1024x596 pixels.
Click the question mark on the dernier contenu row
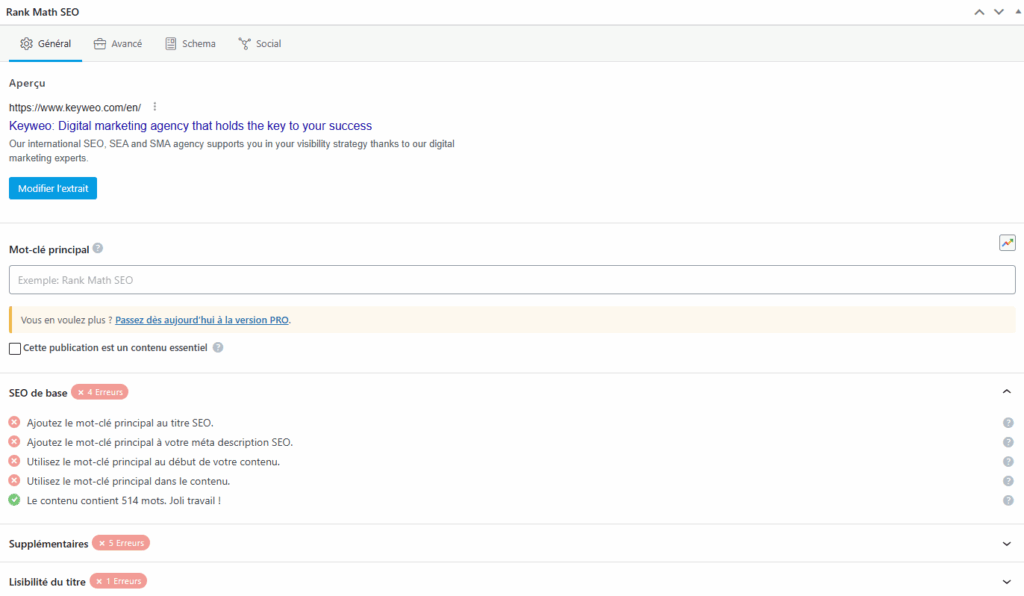[x=1008, y=499]
